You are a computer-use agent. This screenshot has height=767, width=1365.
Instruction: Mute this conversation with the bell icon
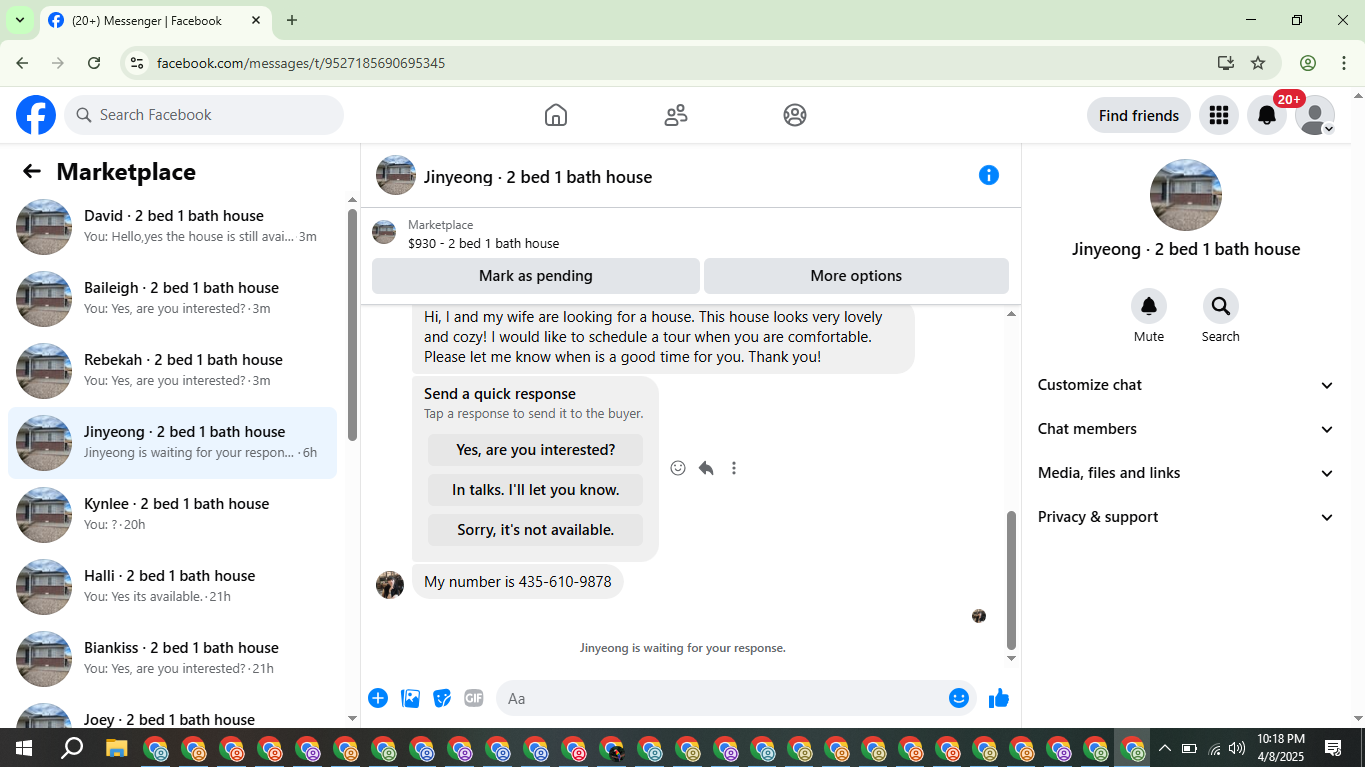1149,306
